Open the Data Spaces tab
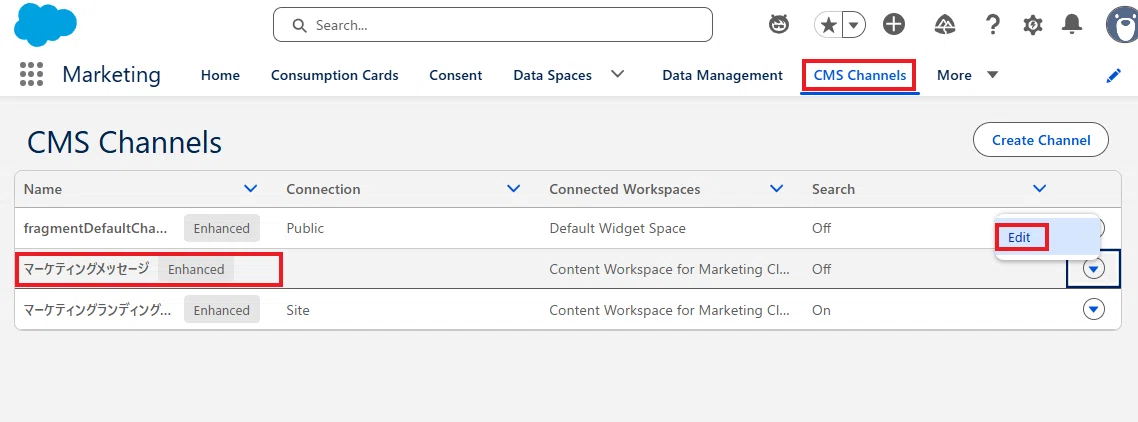The width and height of the screenshot is (1138, 422). [x=552, y=75]
